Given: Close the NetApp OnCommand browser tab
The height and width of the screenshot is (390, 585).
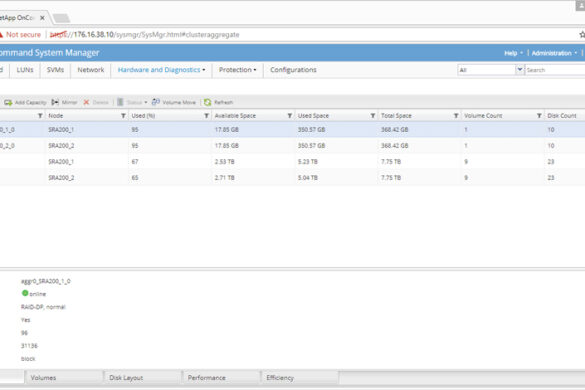Looking at the screenshot, I should pos(42,18).
